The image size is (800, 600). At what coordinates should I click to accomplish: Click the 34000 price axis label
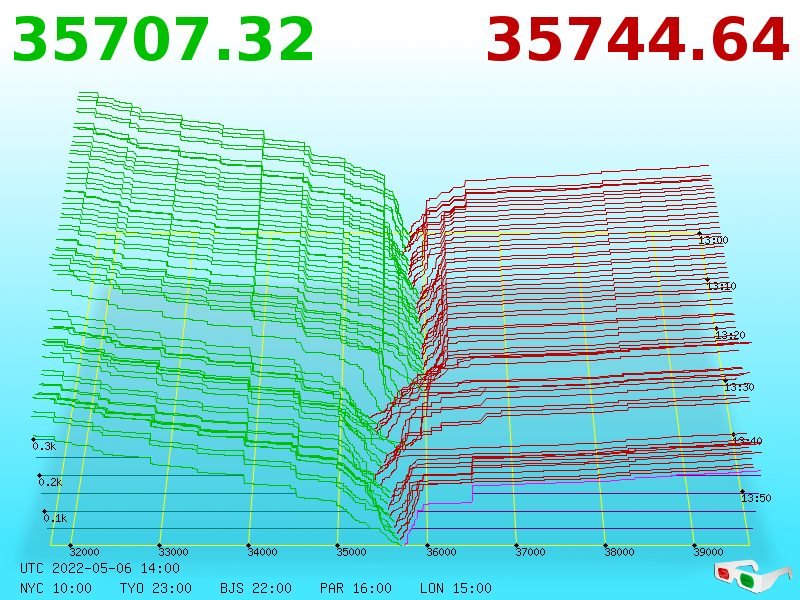pos(262,552)
